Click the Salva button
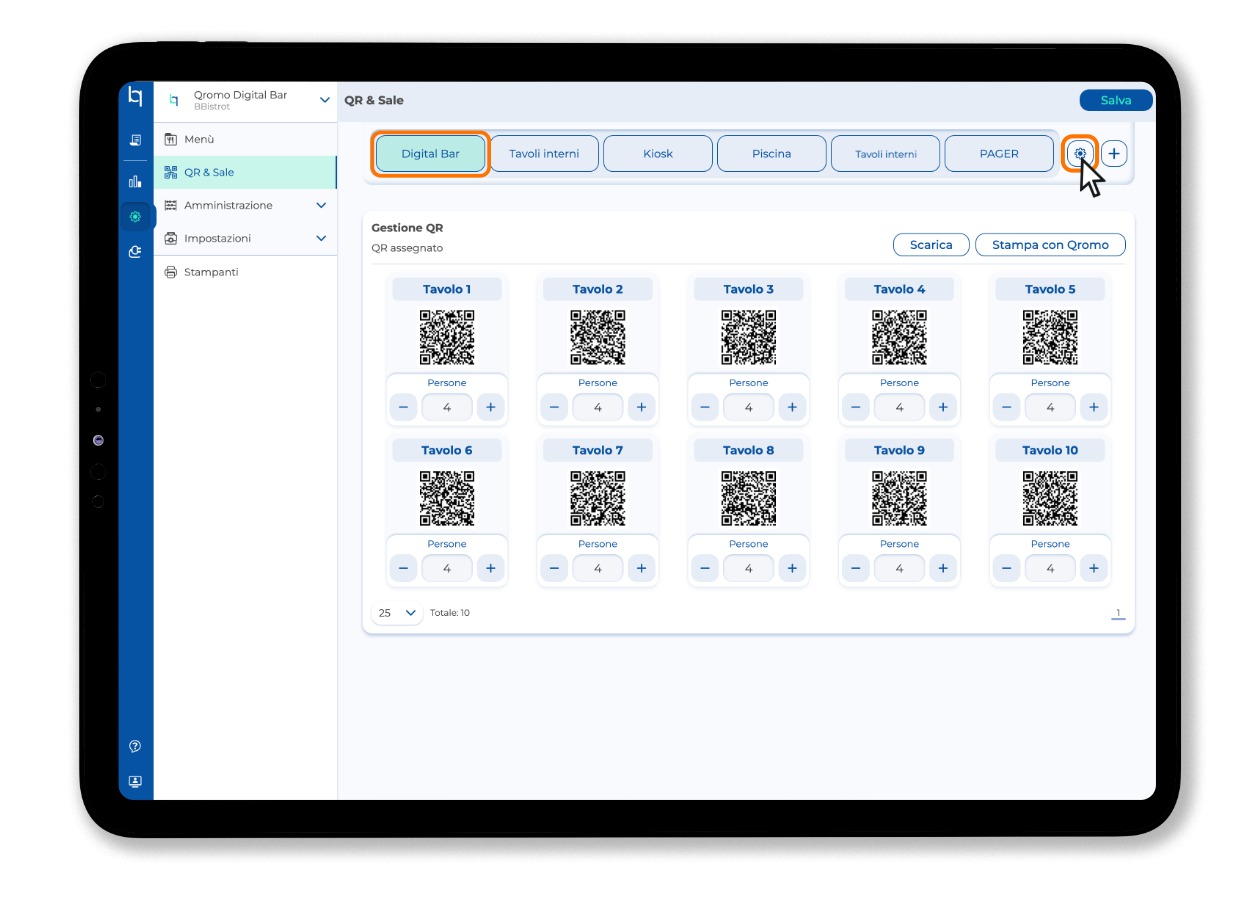This screenshot has width=1250, height=920. pyautogui.click(x=1116, y=100)
